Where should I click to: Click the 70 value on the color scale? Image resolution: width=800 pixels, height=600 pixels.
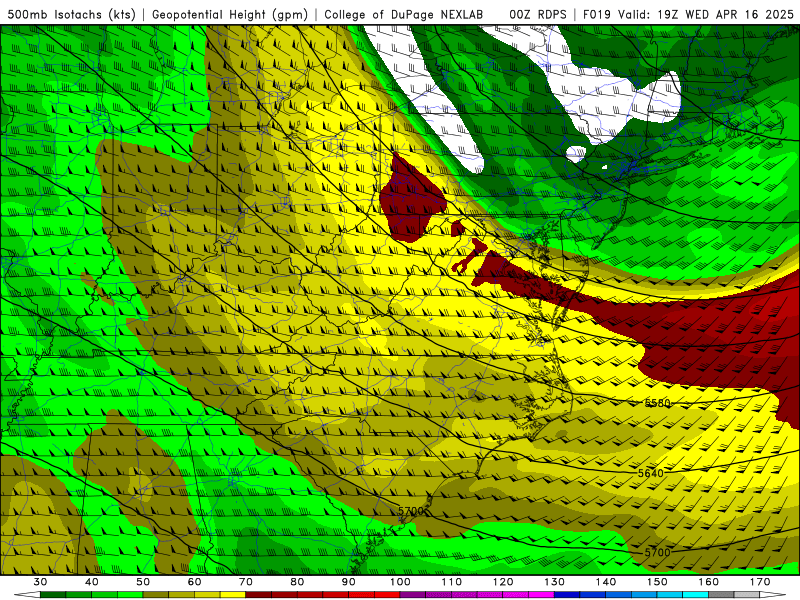pyautogui.click(x=246, y=582)
